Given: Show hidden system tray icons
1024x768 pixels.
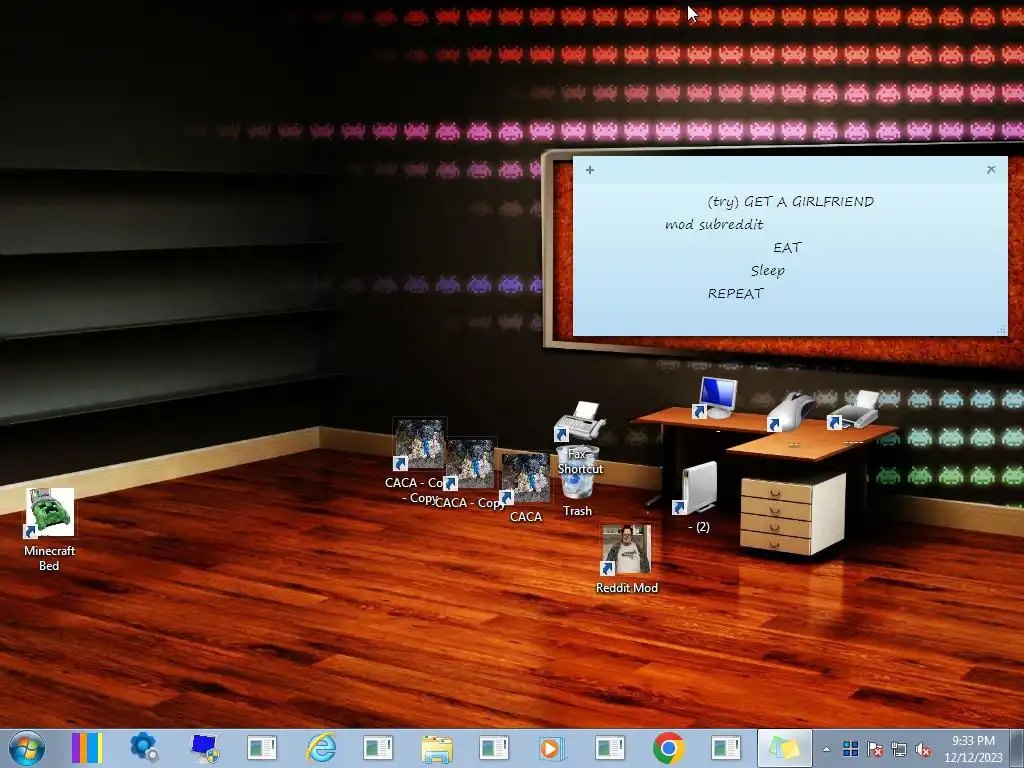Looking at the screenshot, I should coord(826,749).
